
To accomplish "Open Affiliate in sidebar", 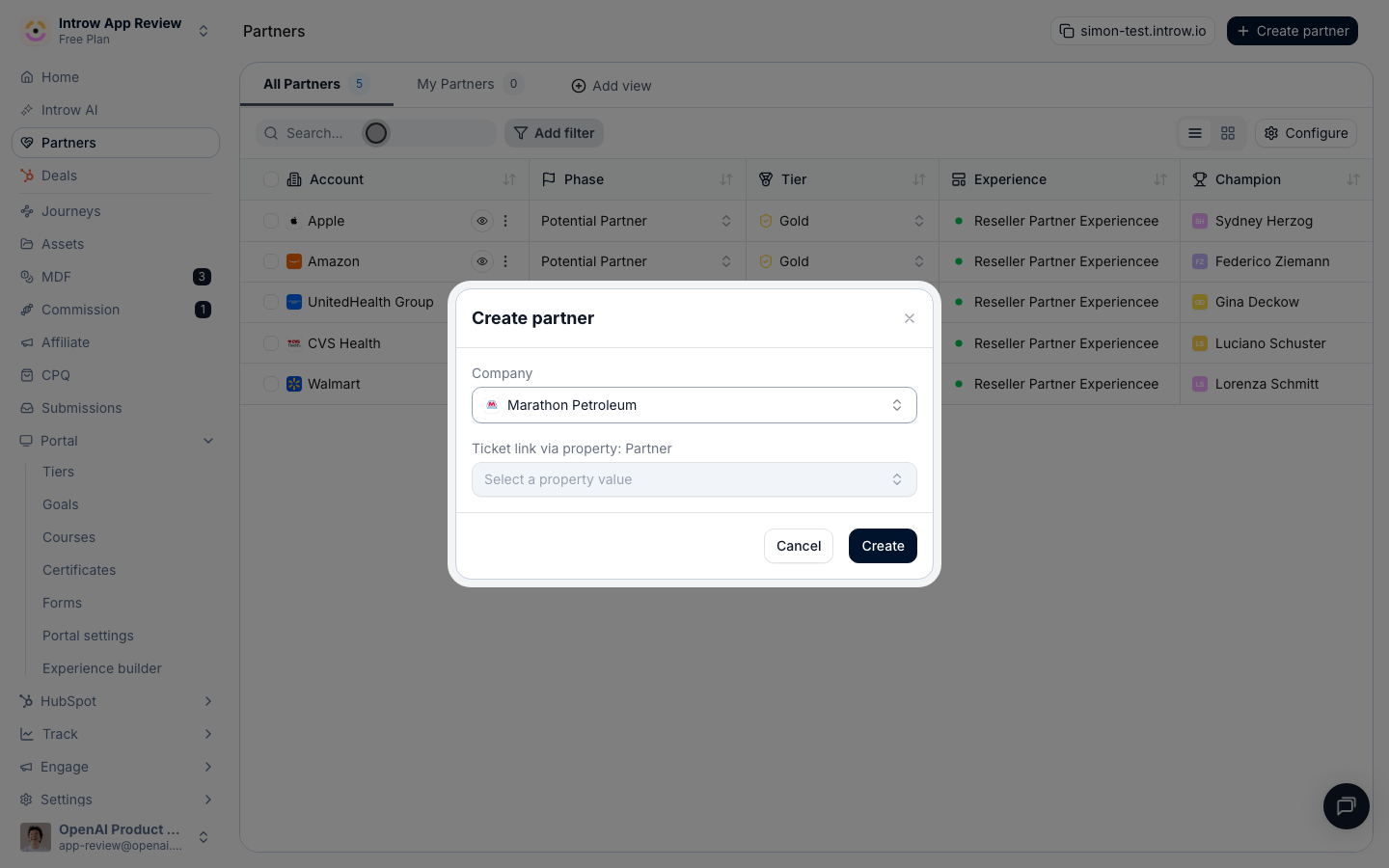I will 116,342.
